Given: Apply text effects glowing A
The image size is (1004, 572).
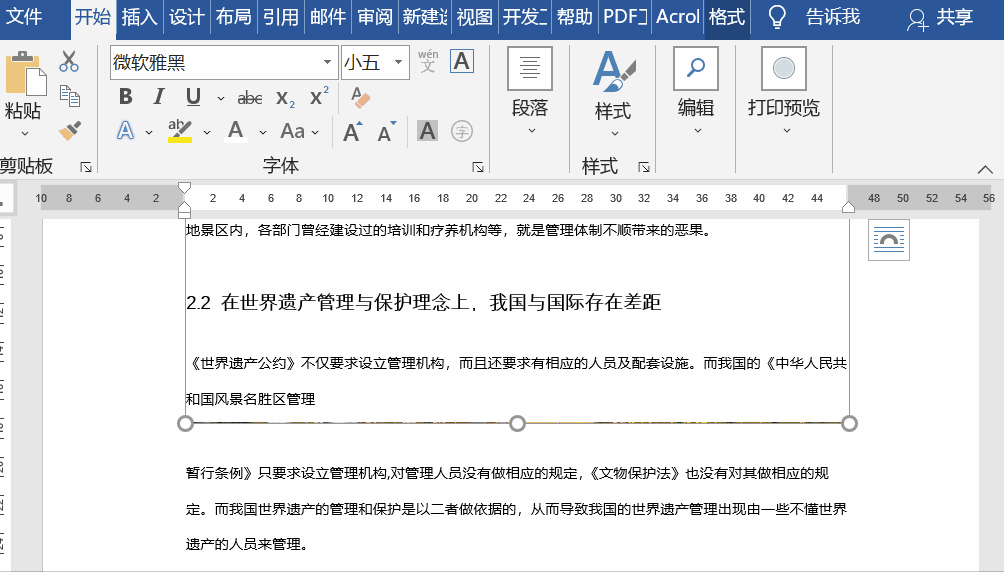Looking at the screenshot, I should point(126,131).
